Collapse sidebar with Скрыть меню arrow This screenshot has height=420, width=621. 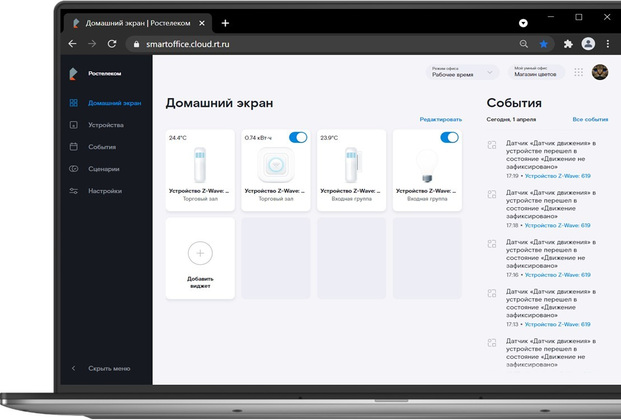coord(73,369)
